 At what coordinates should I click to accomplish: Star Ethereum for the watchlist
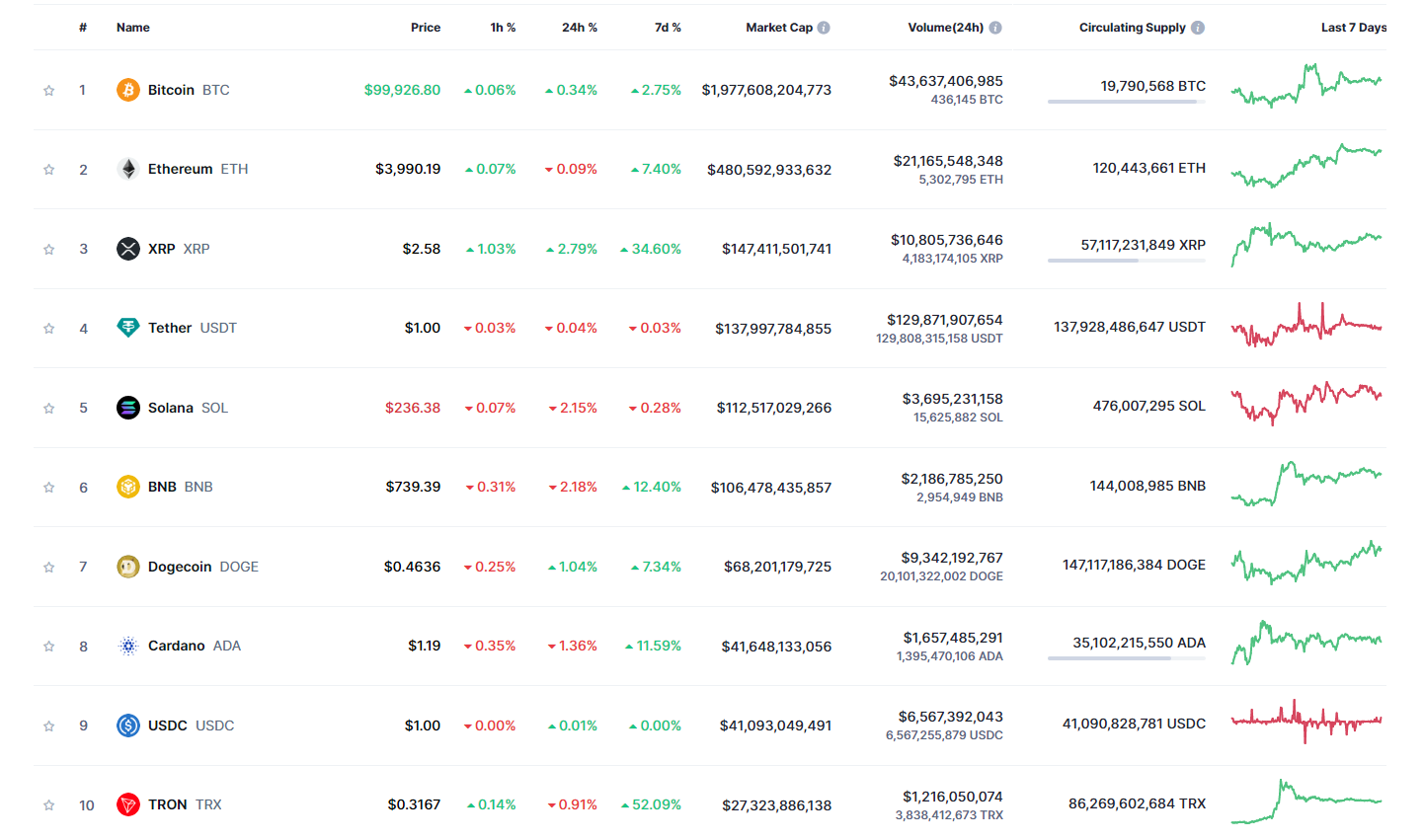pyautogui.click(x=48, y=170)
